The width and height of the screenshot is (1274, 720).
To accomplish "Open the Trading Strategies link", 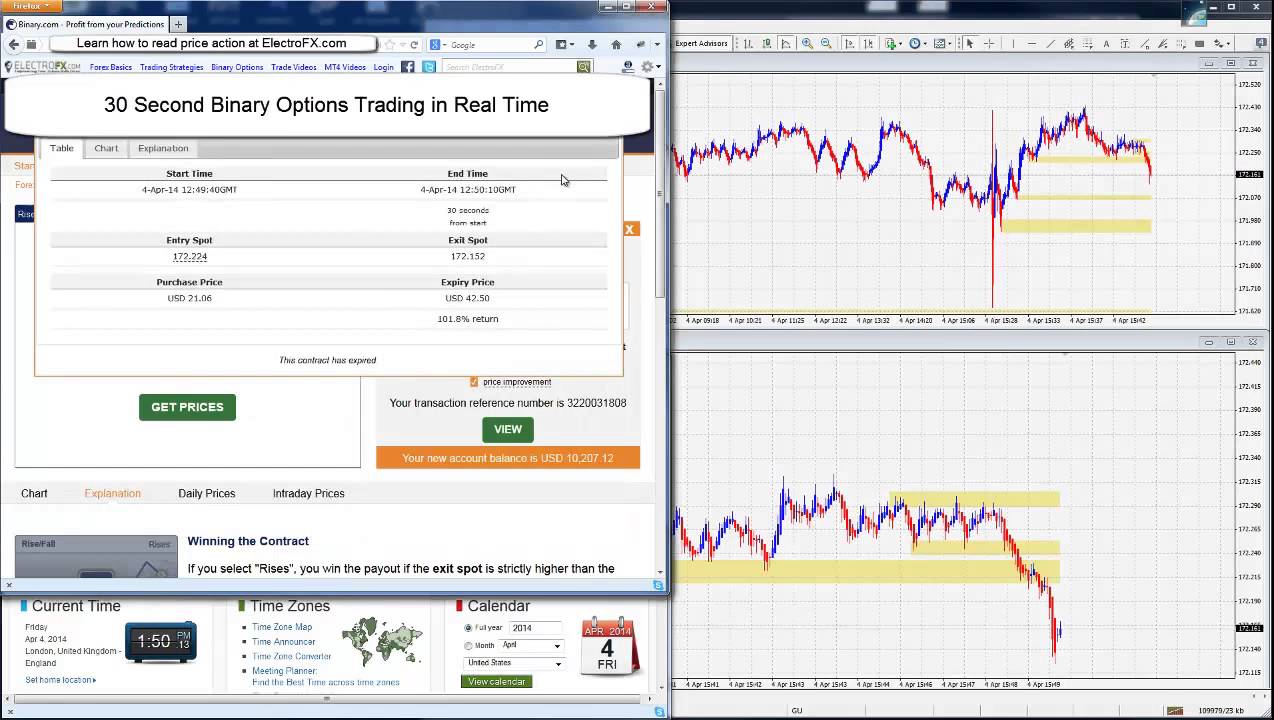I will click(x=172, y=67).
